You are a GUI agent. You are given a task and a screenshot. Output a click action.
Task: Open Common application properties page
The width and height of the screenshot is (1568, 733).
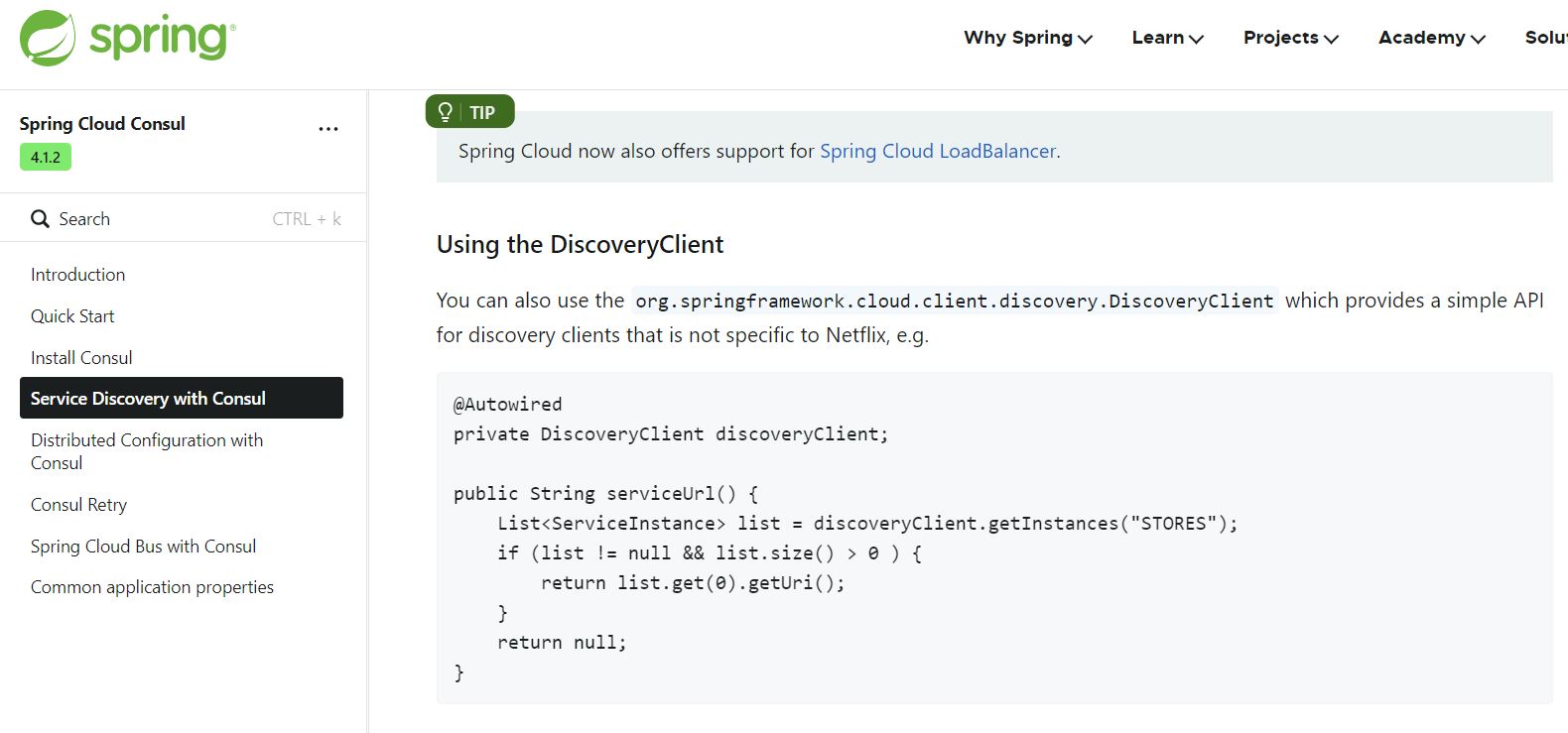click(x=152, y=587)
